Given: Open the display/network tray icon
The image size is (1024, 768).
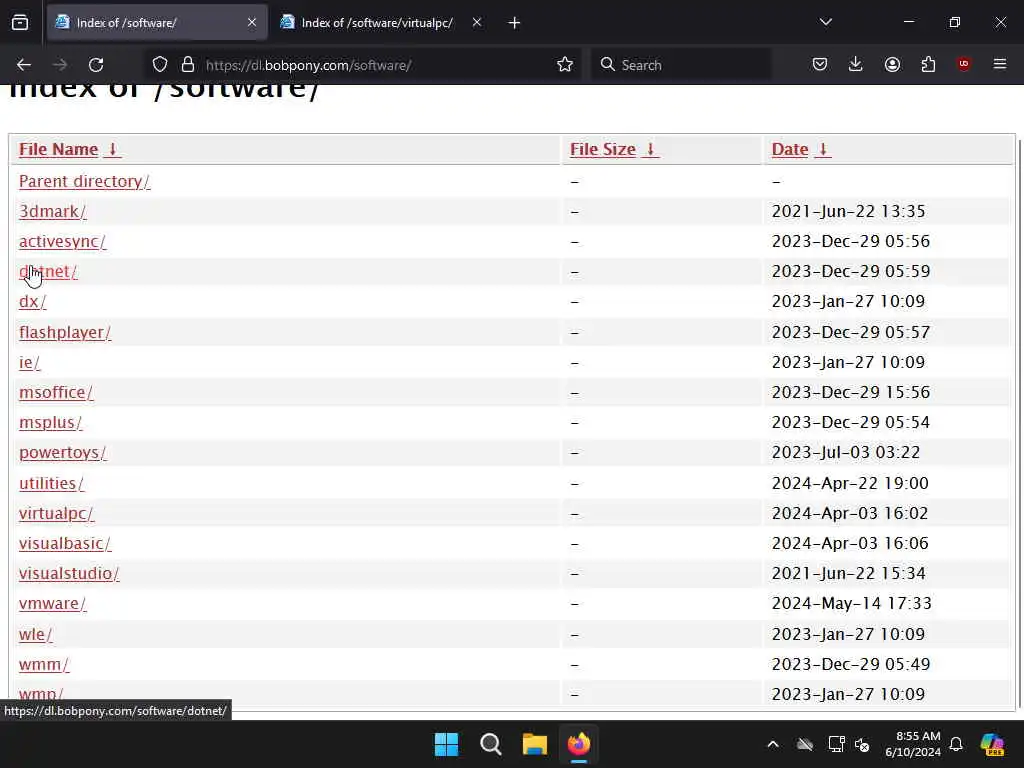Looking at the screenshot, I should click(x=837, y=744).
